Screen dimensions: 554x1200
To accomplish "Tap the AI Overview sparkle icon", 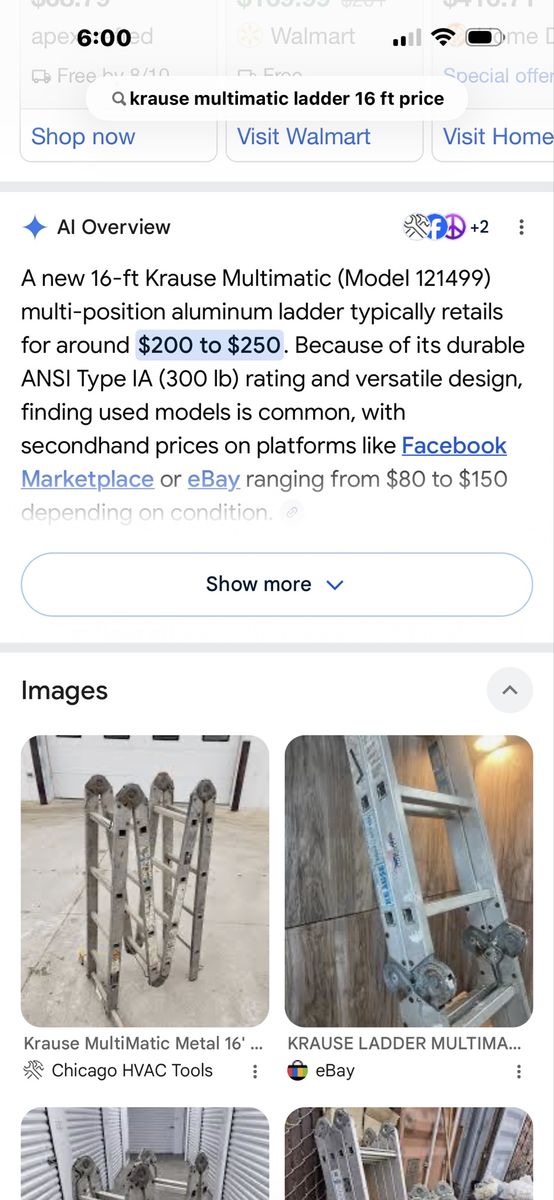I will [34, 227].
